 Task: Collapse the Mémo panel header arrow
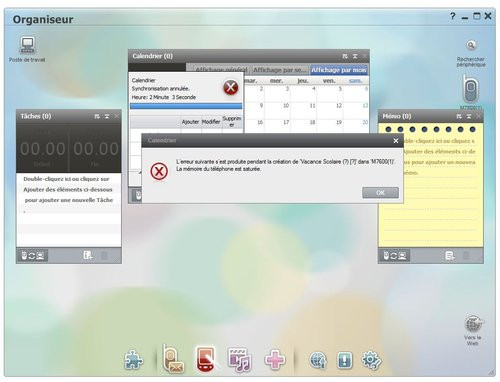pyautogui.click(x=469, y=116)
